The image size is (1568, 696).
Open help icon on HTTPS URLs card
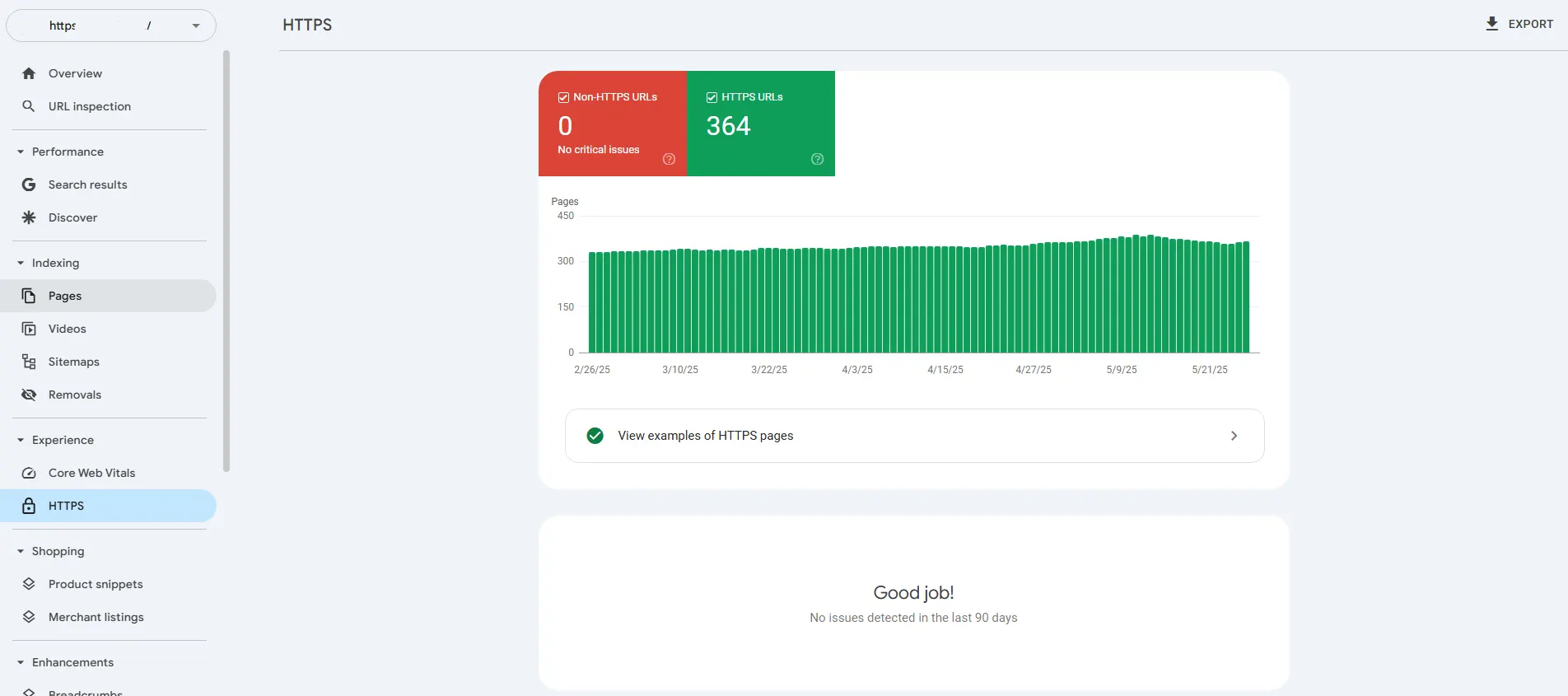pyautogui.click(x=817, y=159)
